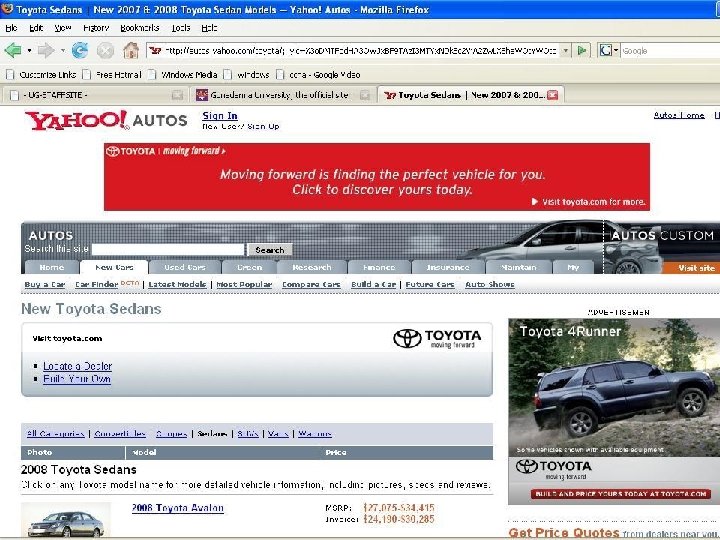Close the UG-STAFFSITE tab
Screen dimensions: 720x540
tap(177, 95)
